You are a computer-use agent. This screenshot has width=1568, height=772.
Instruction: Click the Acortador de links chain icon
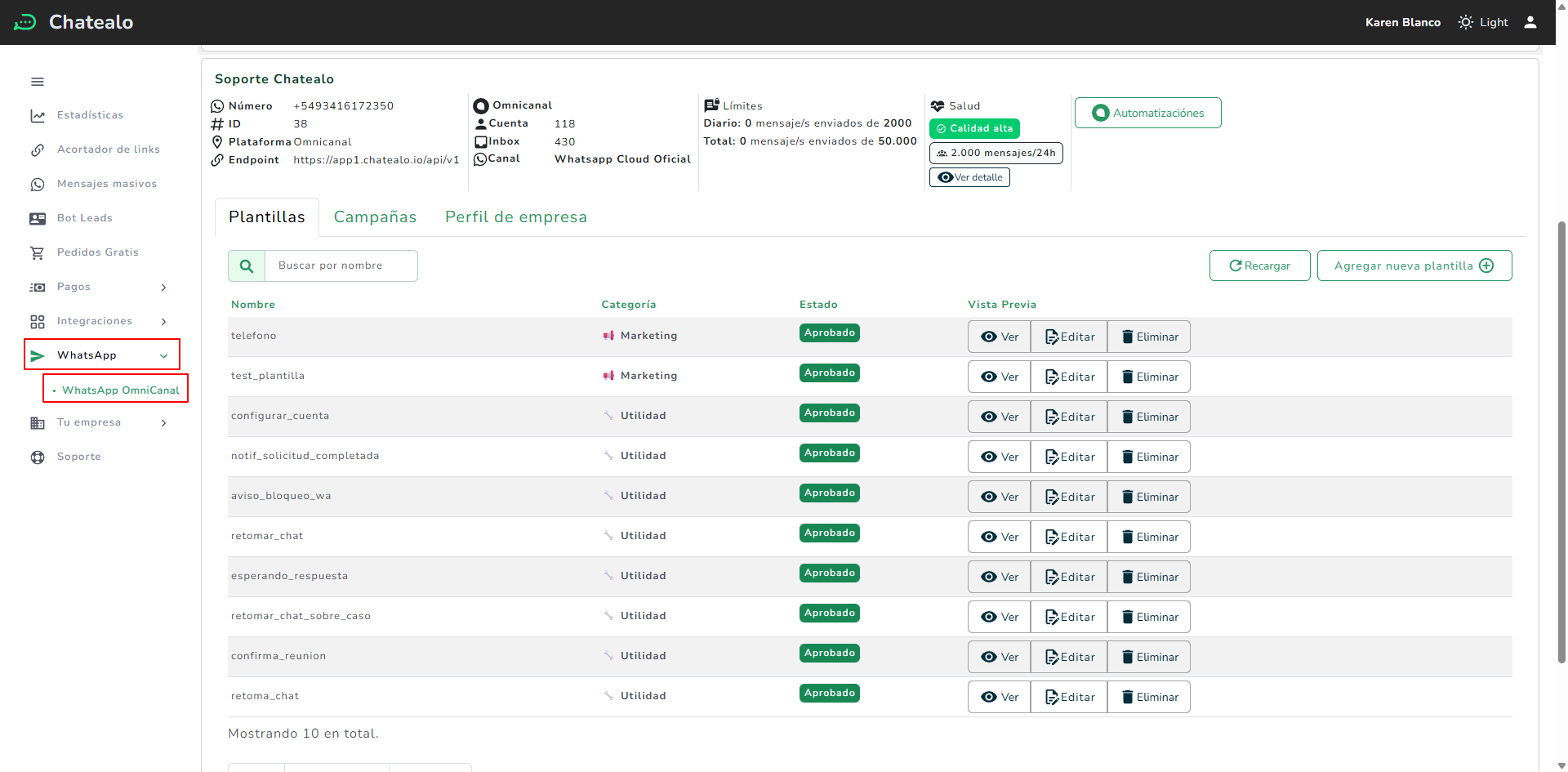pyautogui.click(x=38, y=150)
